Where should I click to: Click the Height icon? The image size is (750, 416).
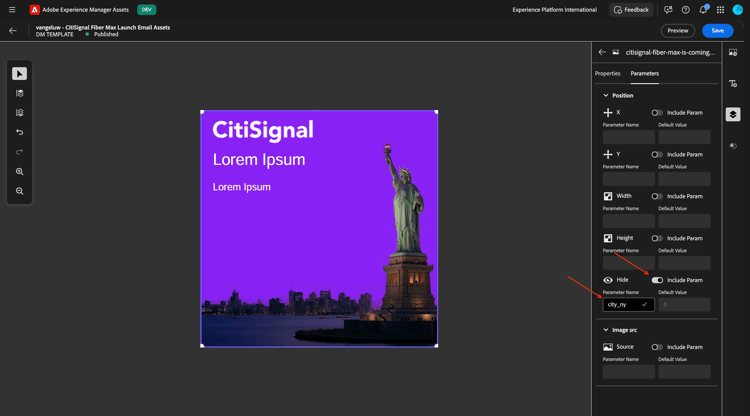(x=608, y=238)
